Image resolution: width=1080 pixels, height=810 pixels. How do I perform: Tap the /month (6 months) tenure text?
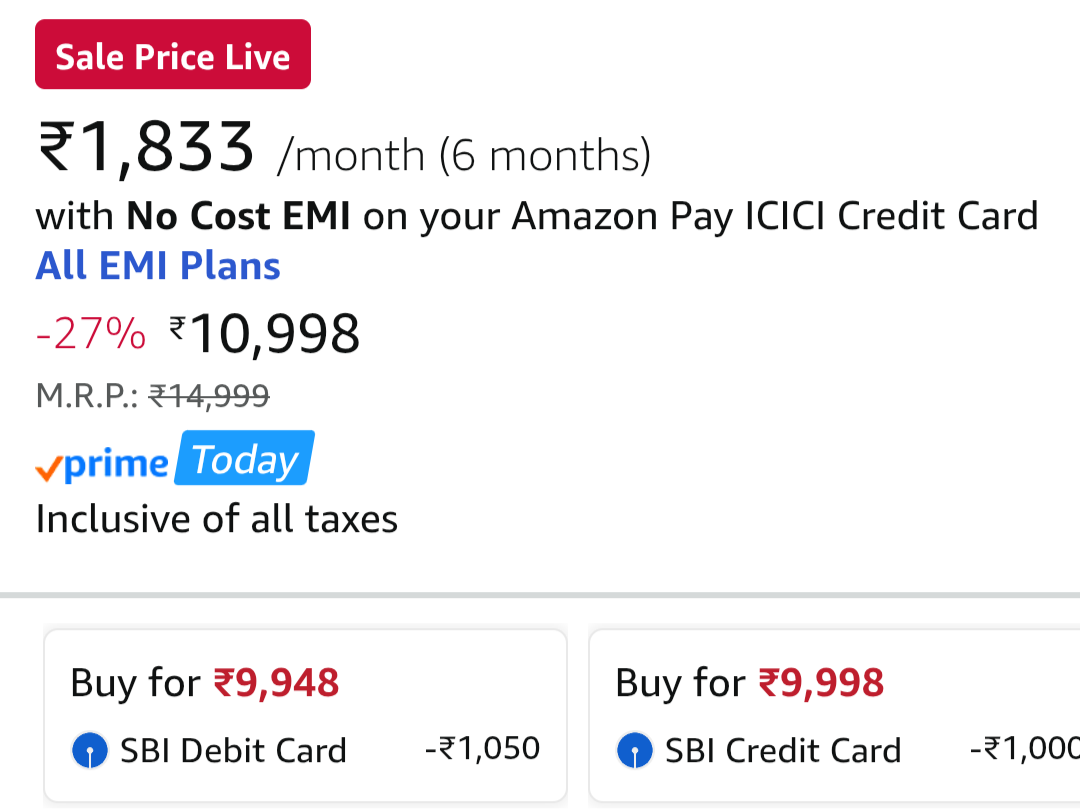(x=464, y=156)
